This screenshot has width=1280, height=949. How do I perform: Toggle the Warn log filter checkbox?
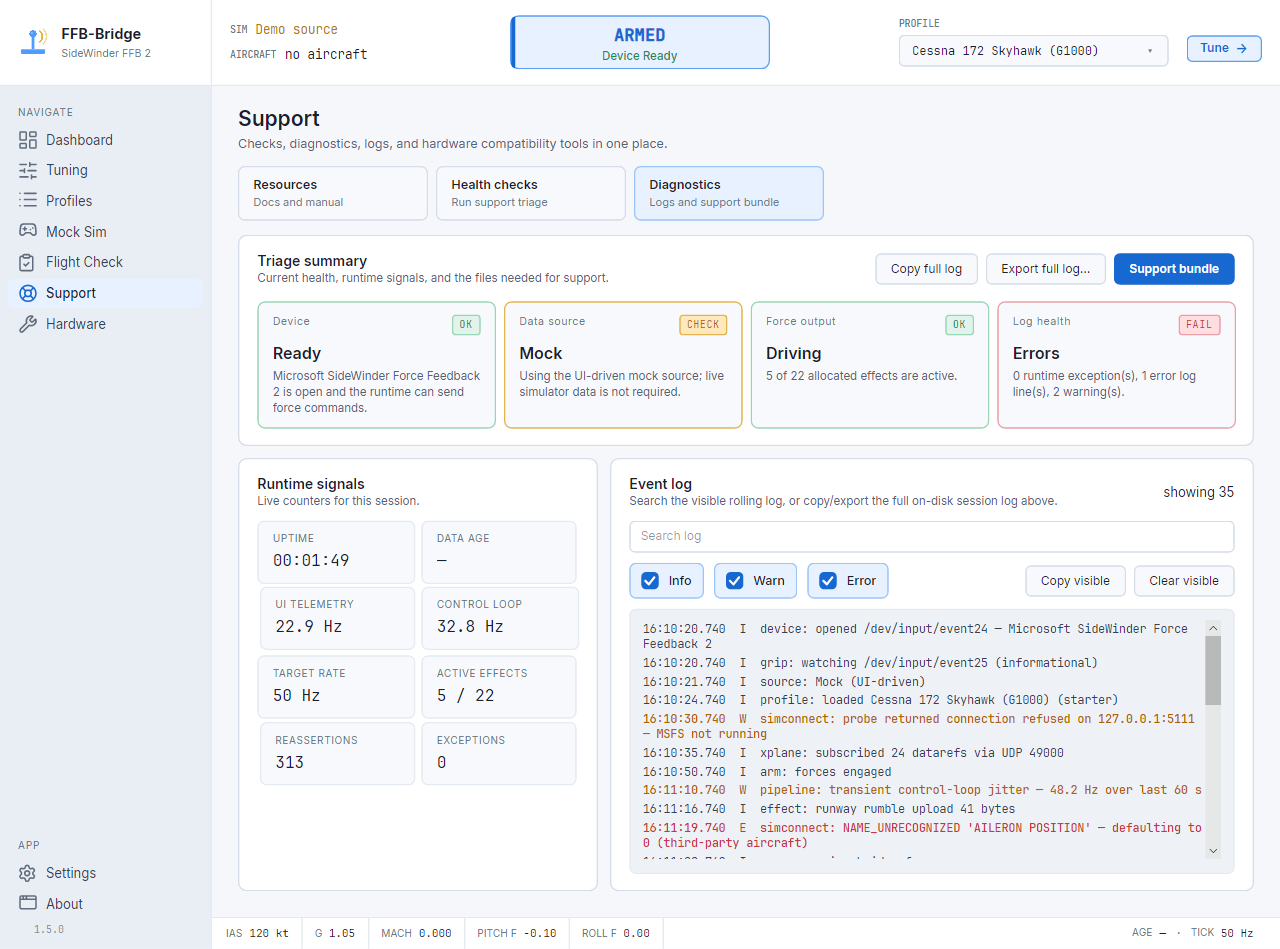[x=735, y=580]
